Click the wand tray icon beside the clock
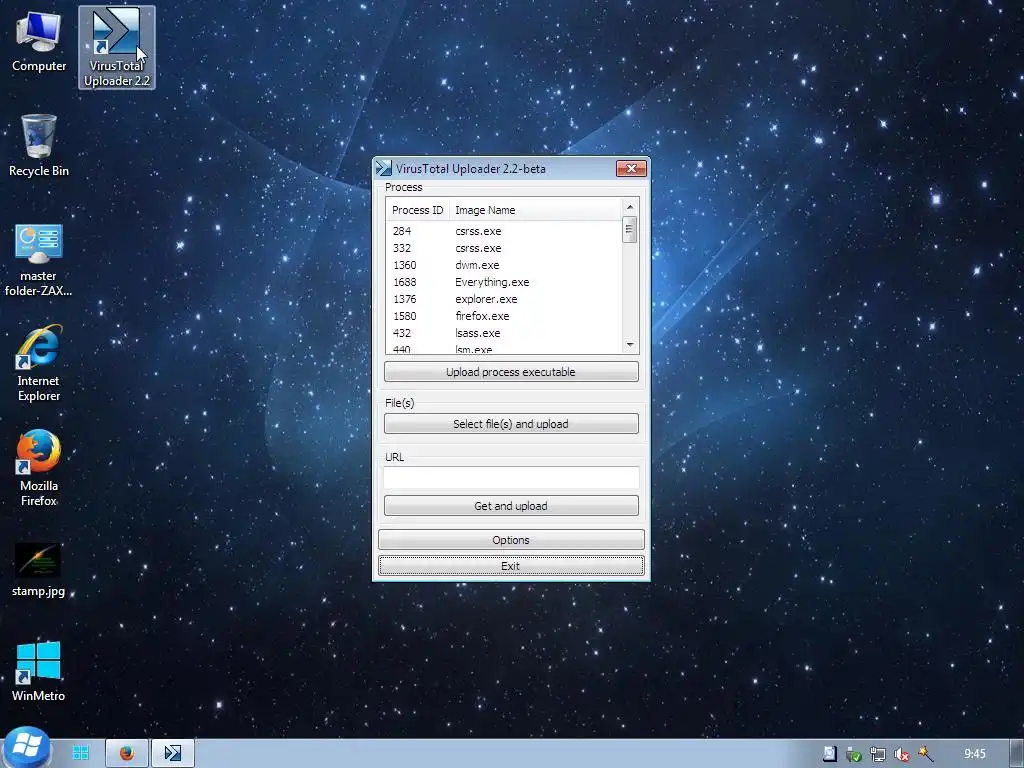Viewport: 1024px width, 768px height. click(925, 754)
